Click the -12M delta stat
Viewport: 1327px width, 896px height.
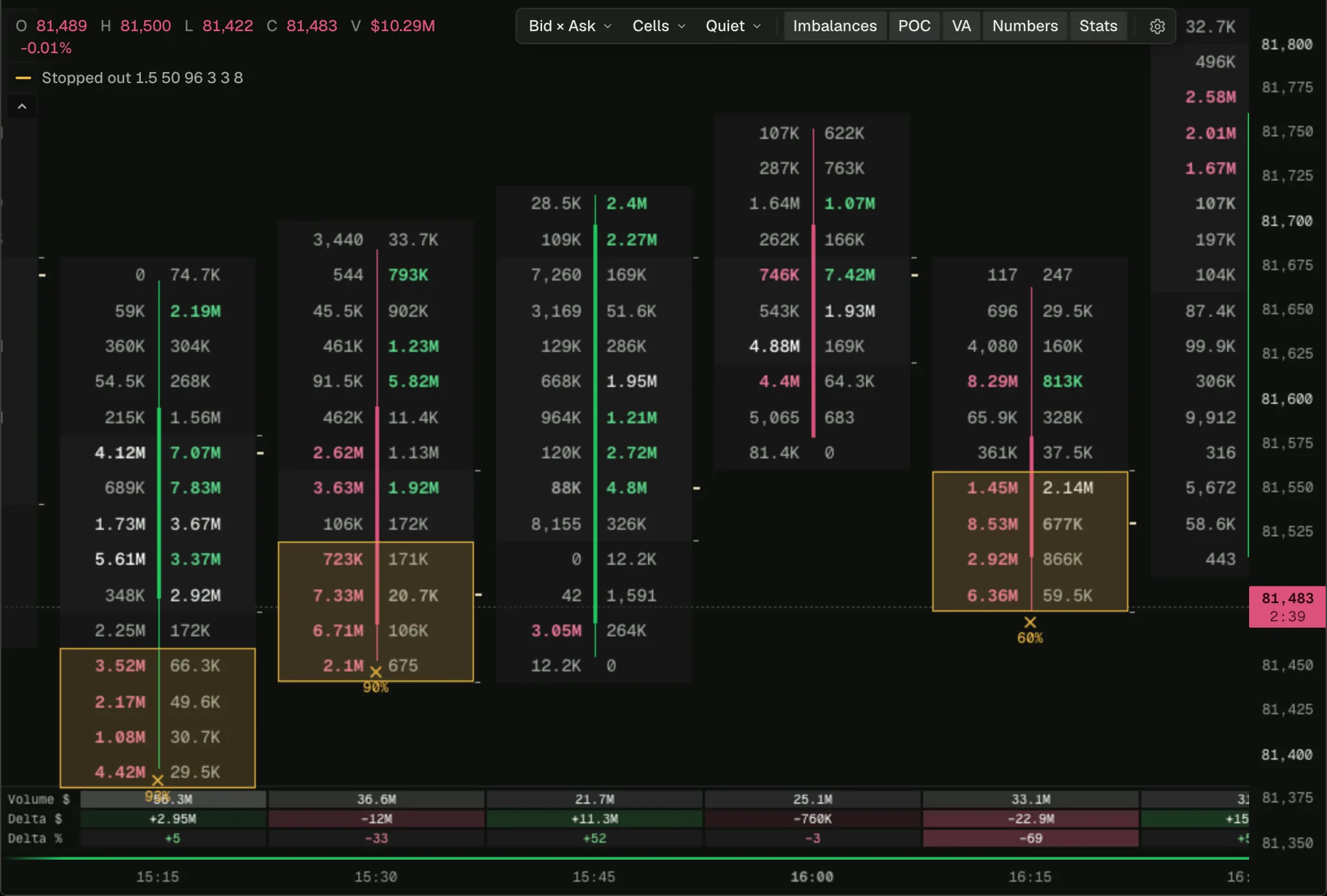tap(376, 819)
